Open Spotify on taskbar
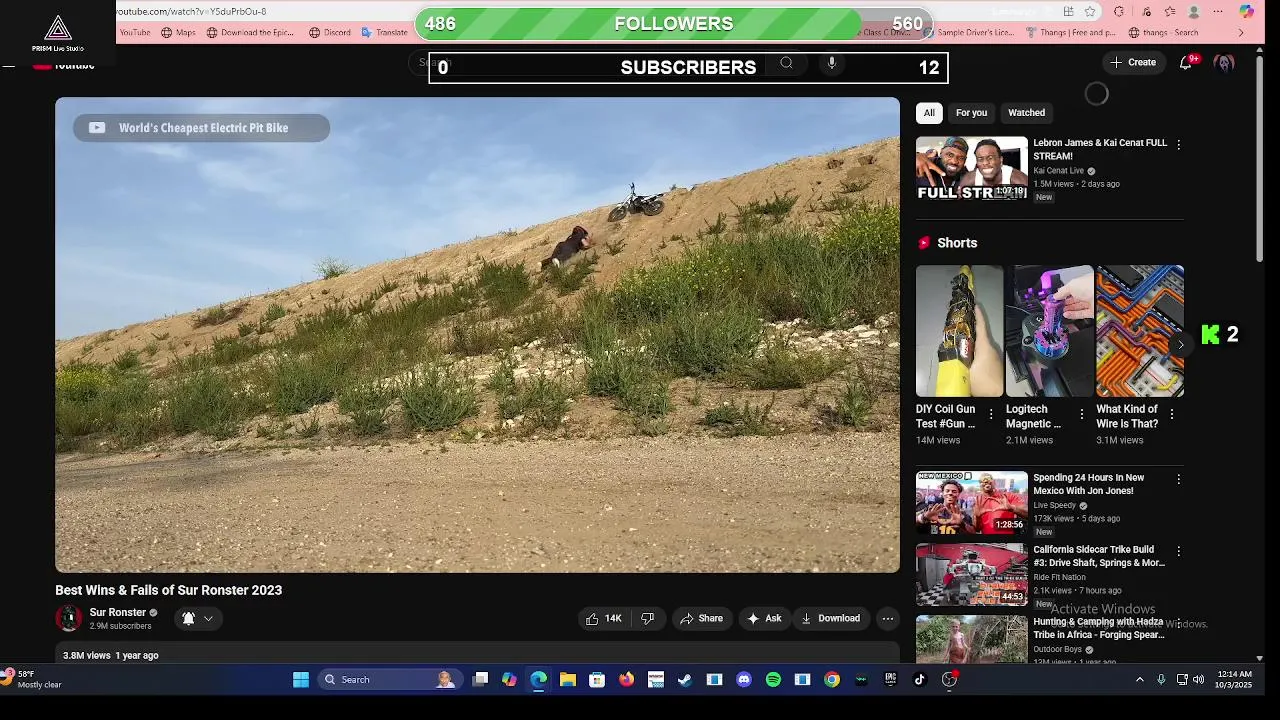The image size is (1280, 720). click(773, 680)
